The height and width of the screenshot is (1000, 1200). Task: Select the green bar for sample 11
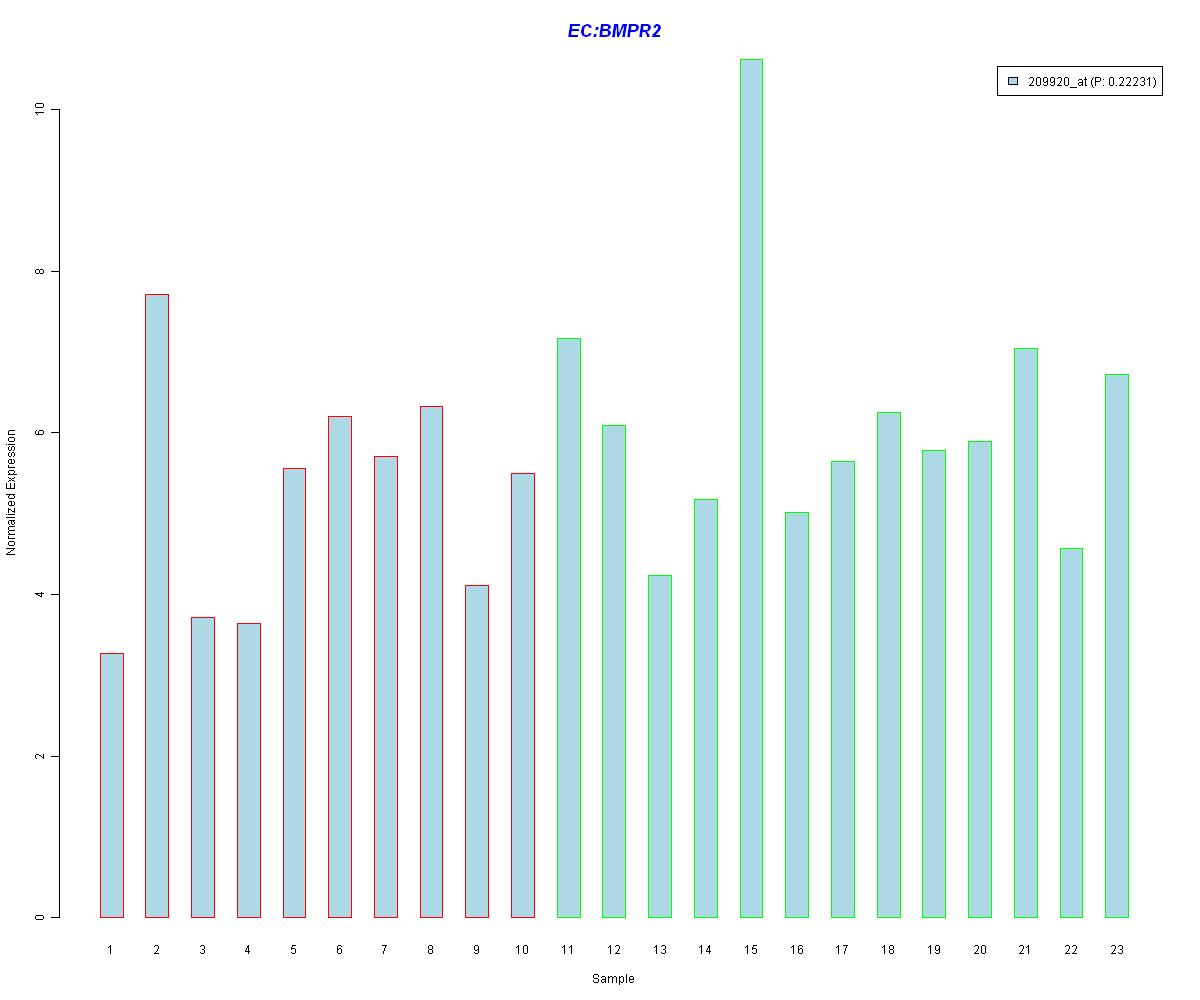click(568, 628)
